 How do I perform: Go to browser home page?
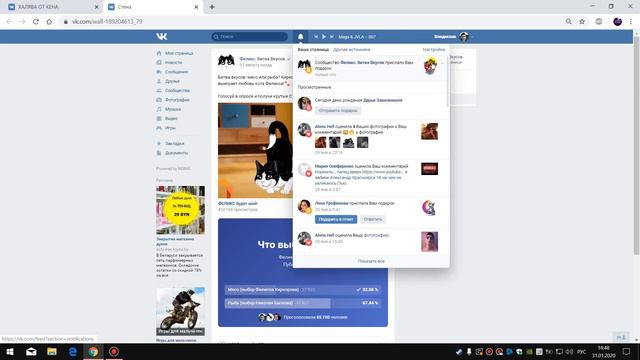[49, 22]
